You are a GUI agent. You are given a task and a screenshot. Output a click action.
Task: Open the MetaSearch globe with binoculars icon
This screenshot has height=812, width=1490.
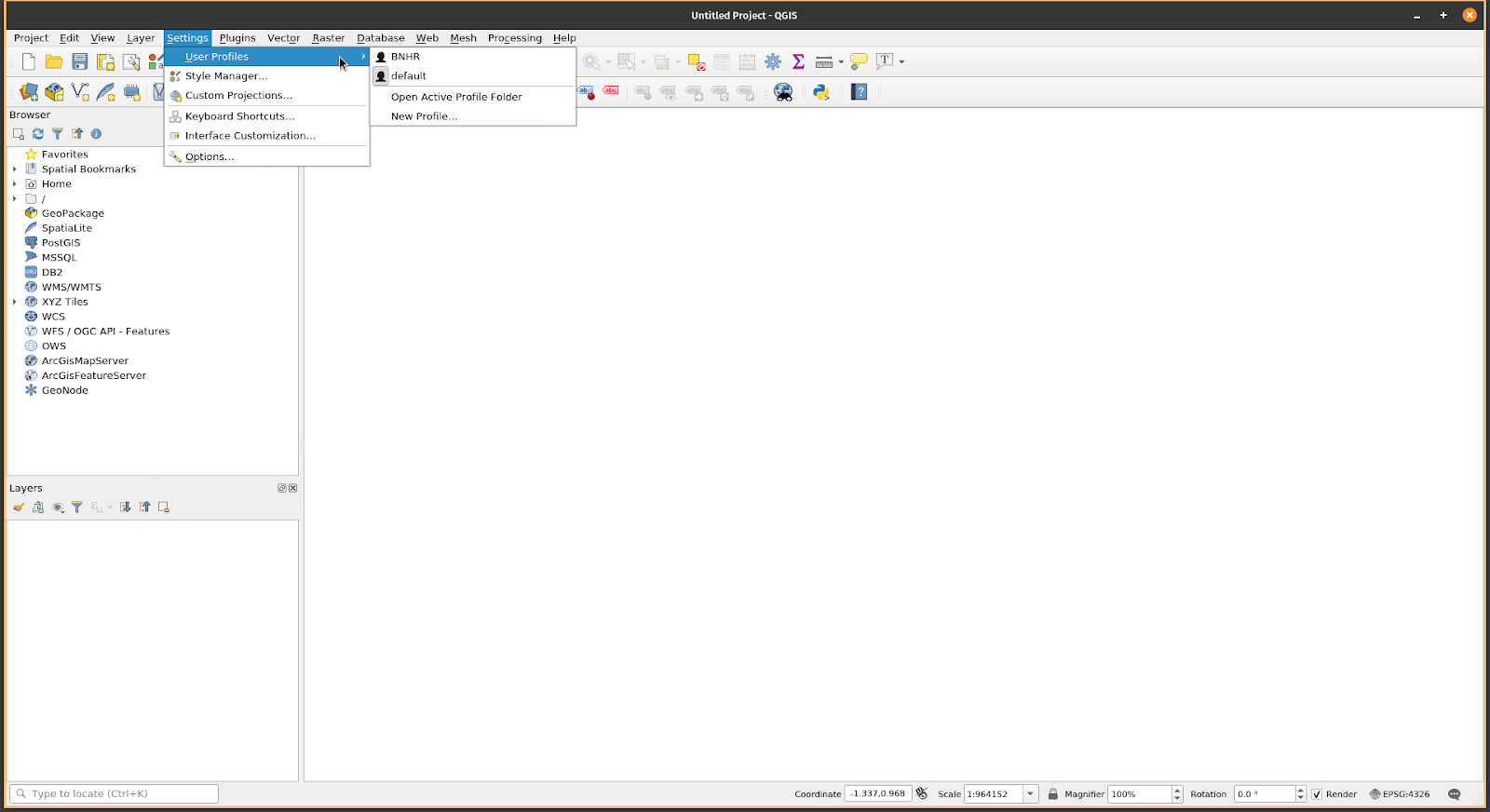click(783, 92)
